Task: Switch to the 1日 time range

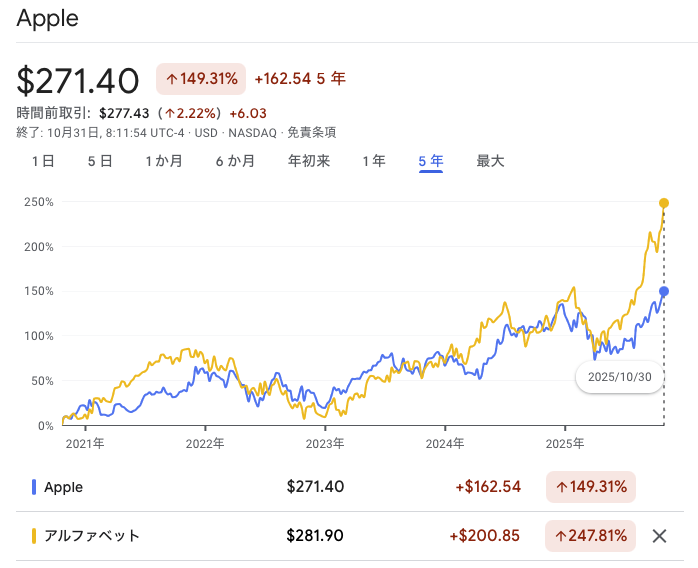Action: (43, 161)
